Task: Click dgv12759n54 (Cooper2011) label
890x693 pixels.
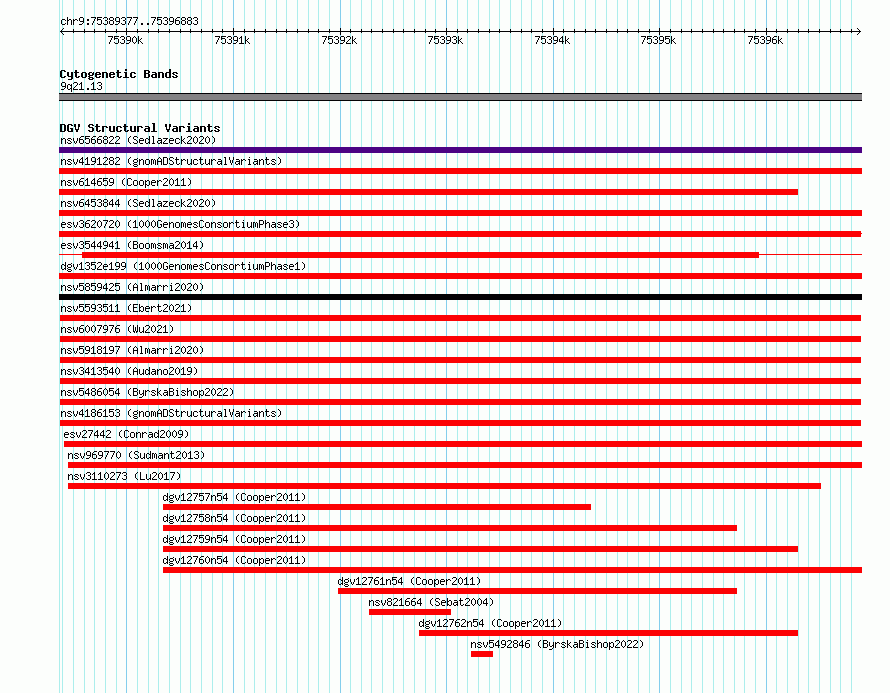Action: [x=234, y=539]
